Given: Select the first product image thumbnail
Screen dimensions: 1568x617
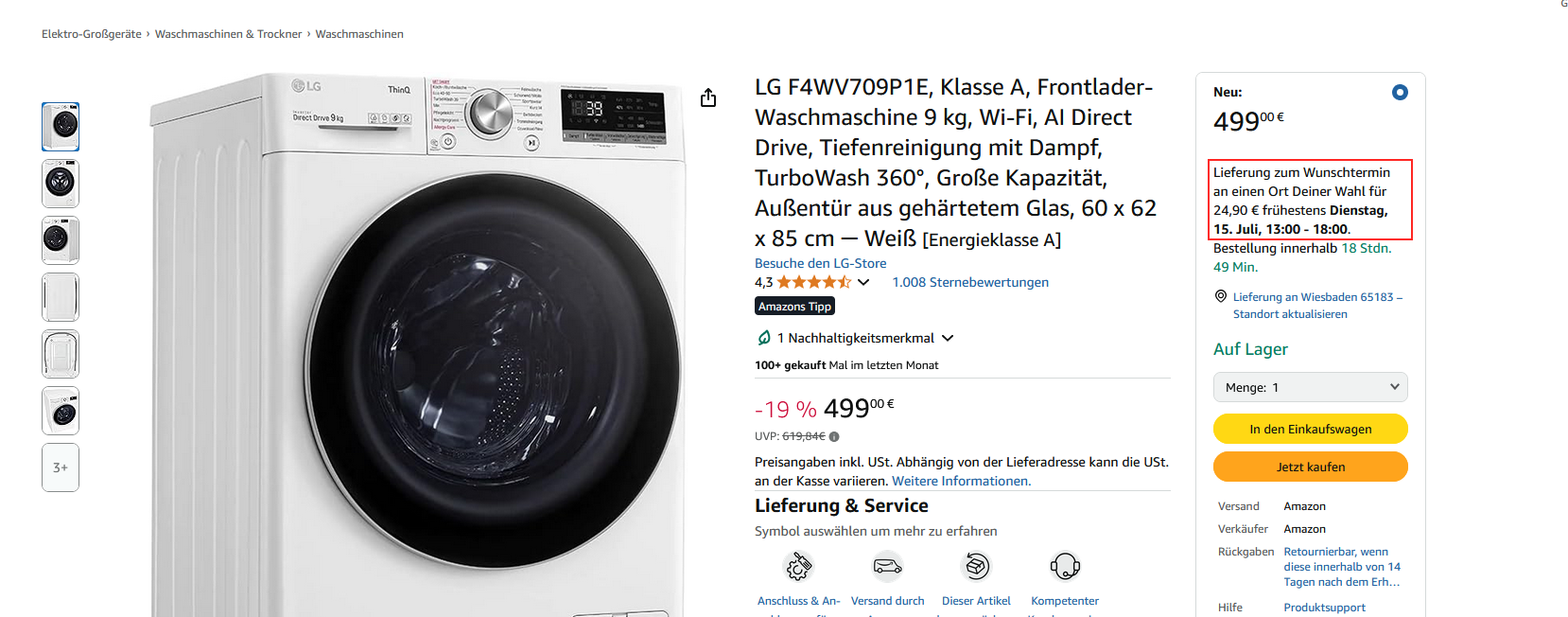Looking at the screenshot, I should (x=61, y=127).
